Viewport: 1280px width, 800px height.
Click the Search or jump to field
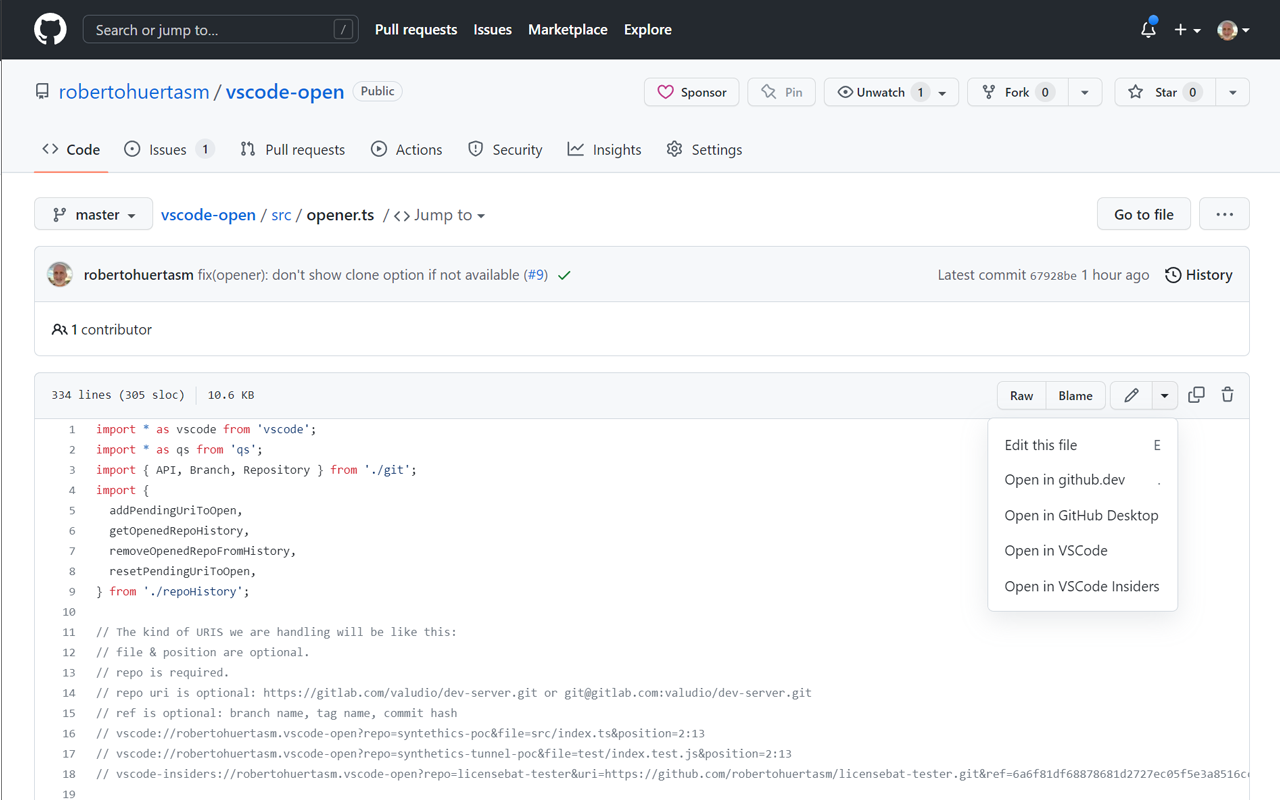(220, 30)
